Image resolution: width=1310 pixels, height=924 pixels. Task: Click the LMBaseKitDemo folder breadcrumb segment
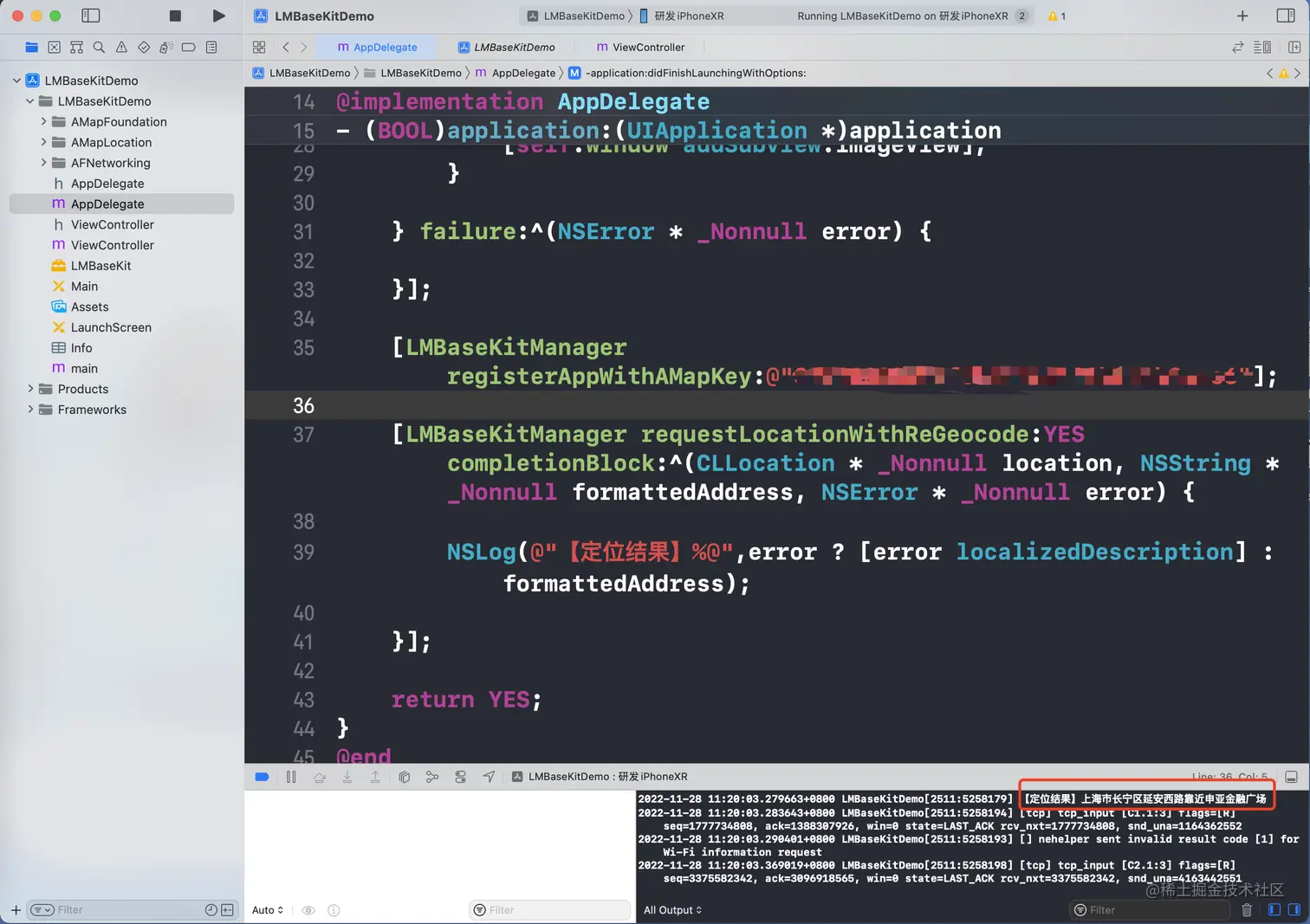tap(412, 73)
